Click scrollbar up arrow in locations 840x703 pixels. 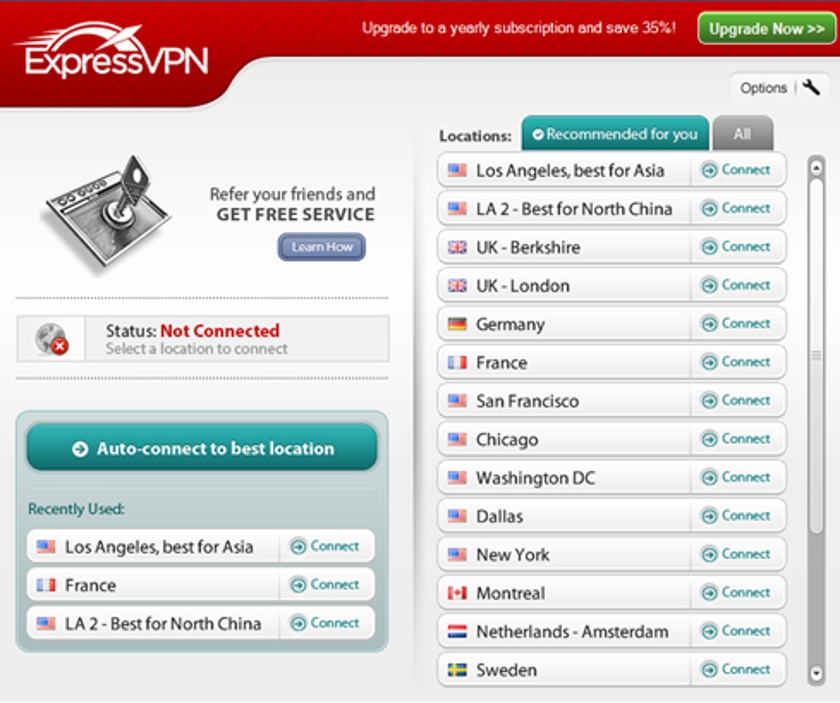(816, 168)
